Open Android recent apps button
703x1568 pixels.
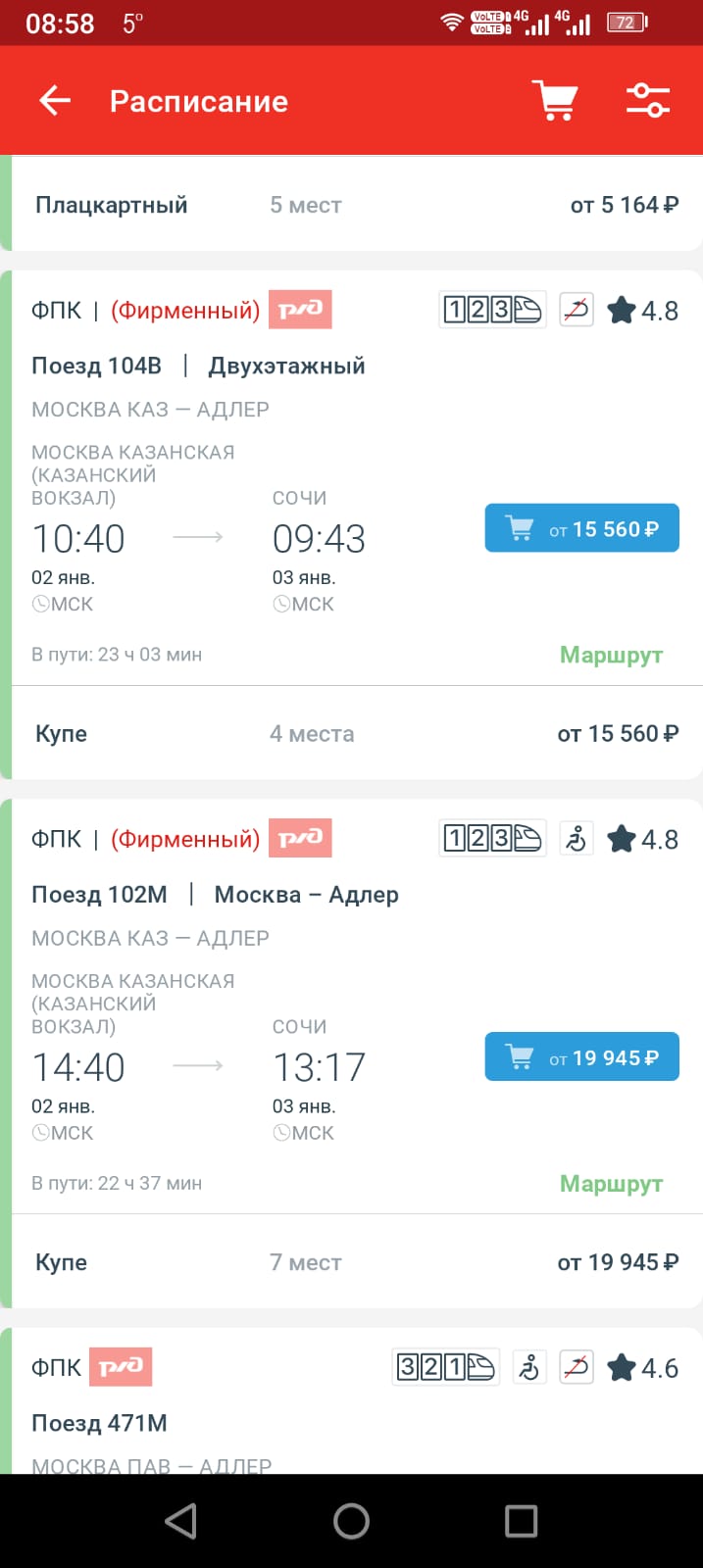click(x=521, y=1521)
